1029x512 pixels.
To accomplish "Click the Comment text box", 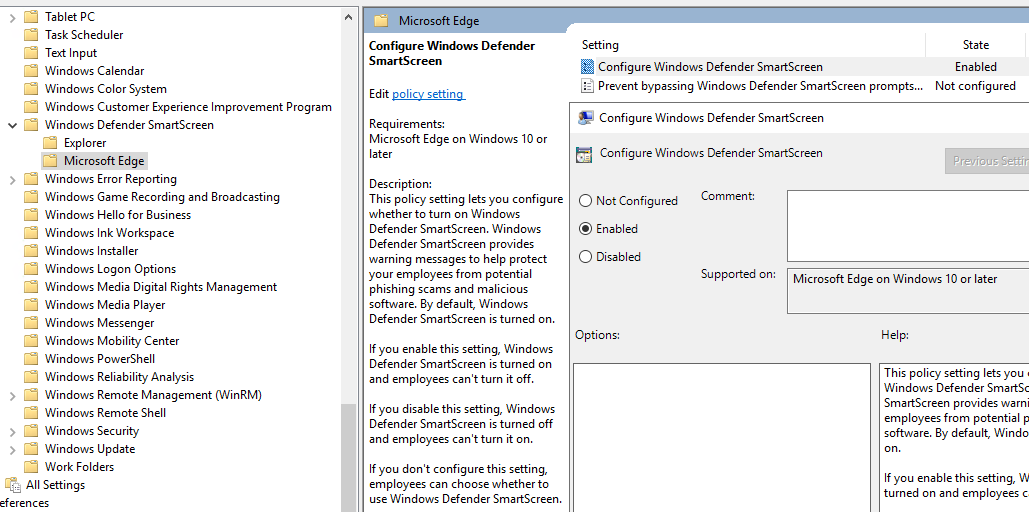I will click(908, 226).
